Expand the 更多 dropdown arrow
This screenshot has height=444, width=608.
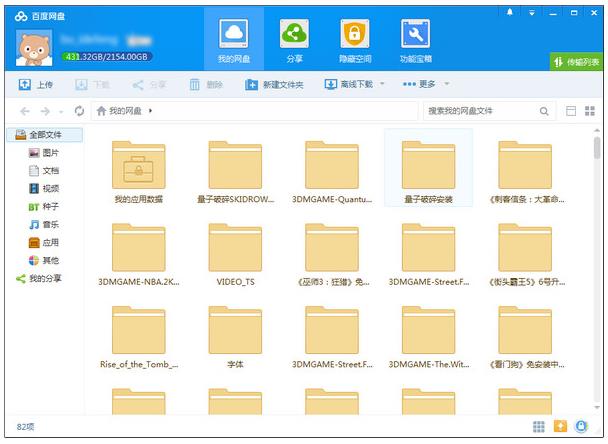446,84
